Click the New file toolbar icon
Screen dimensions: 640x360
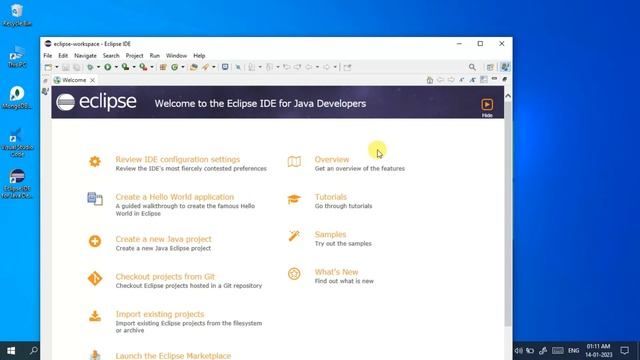pos(48,67)
